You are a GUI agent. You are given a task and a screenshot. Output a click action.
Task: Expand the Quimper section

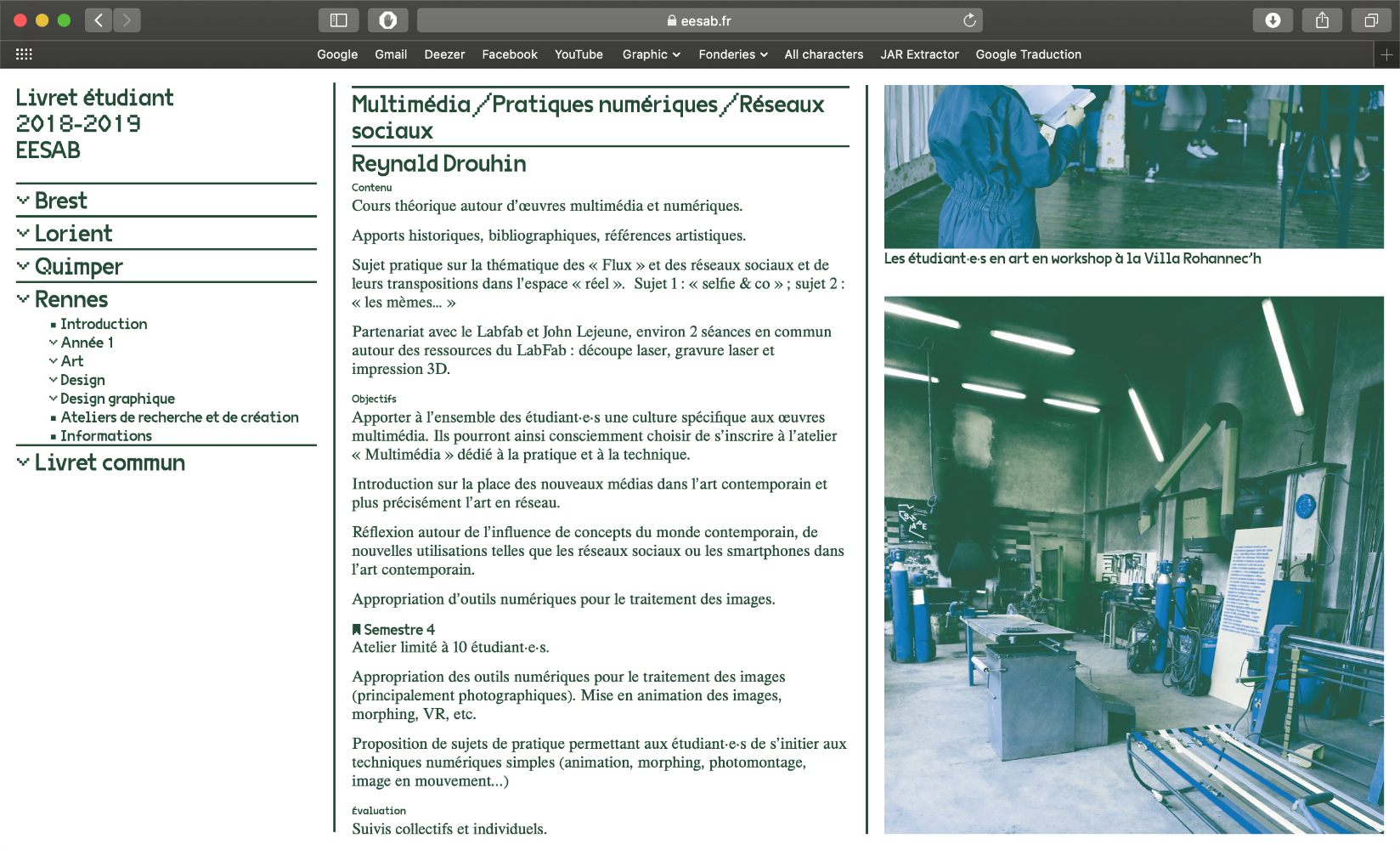(x=78, y=267)
